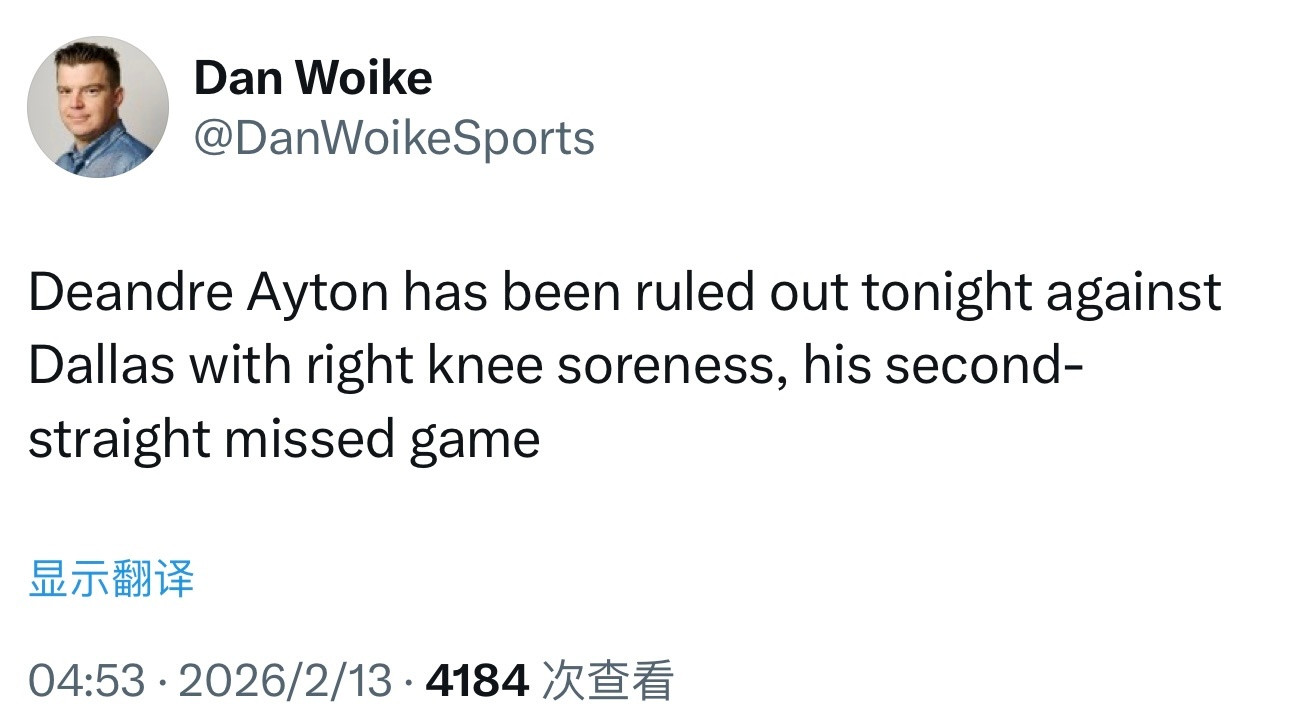1290x728 pixels.
Task: Click the display name Dan Woike
Action: click(312, 78)
